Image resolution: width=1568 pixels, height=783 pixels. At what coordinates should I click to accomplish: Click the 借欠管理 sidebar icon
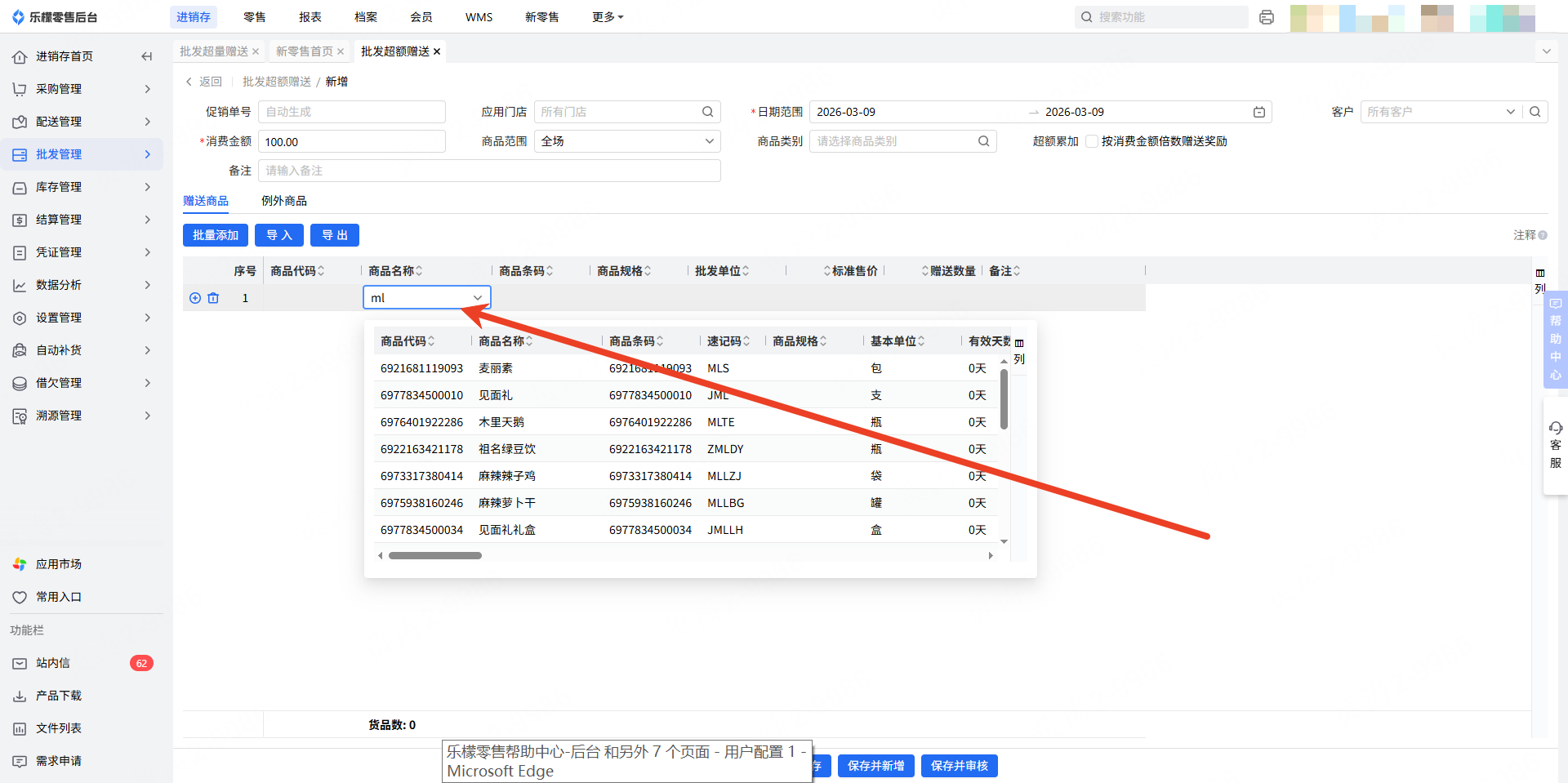[20, 383]
